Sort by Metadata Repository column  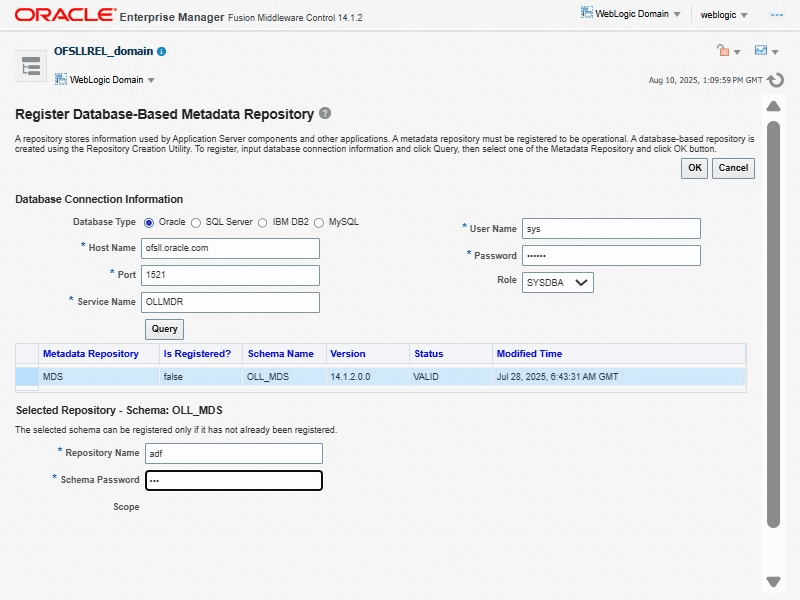[91, 354]
